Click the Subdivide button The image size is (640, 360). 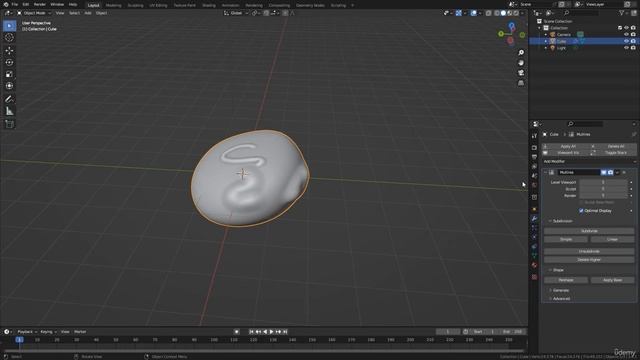pyautogui.click(x=589, y=231)
